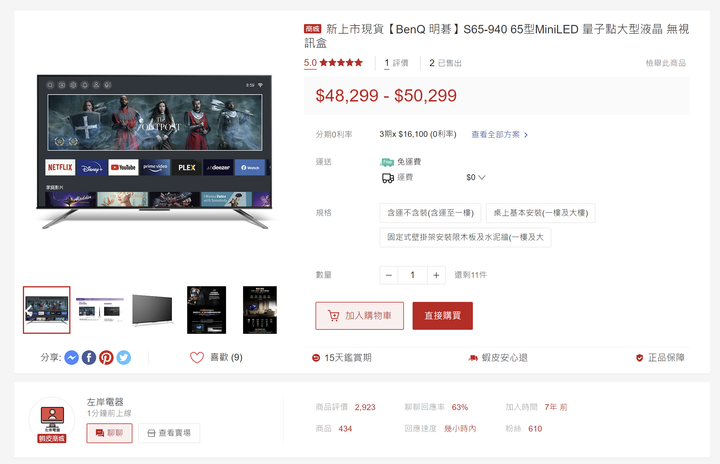Click 3期x $16,100 installment text
The width and height of the screenshot is (720, 464).
[x=418, y=134]
